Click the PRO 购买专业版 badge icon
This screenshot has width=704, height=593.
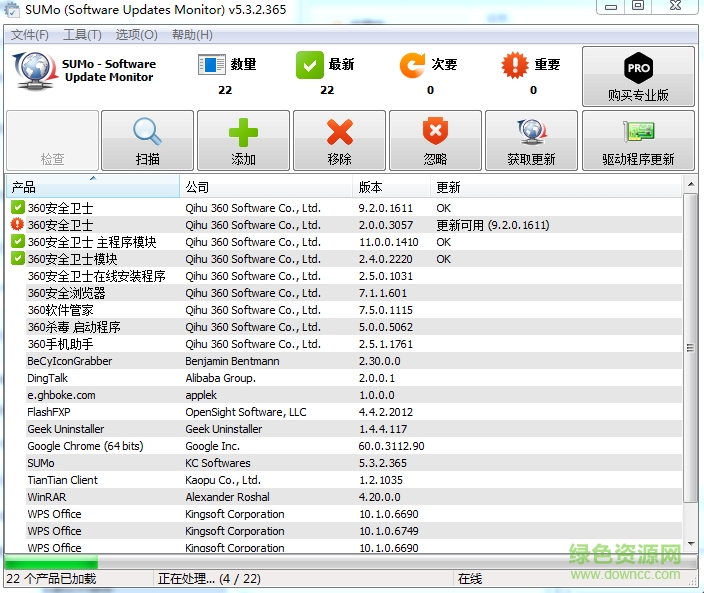pyautogui.click(x=638, y=68)
